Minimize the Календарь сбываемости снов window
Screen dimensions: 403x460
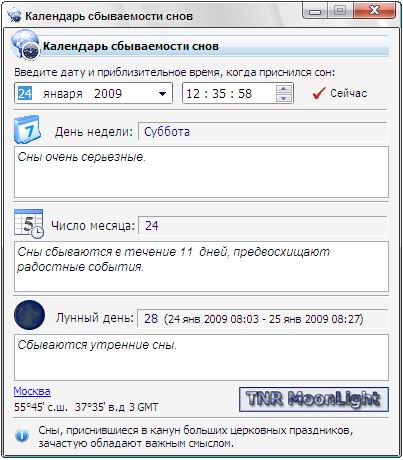point(315,11)
